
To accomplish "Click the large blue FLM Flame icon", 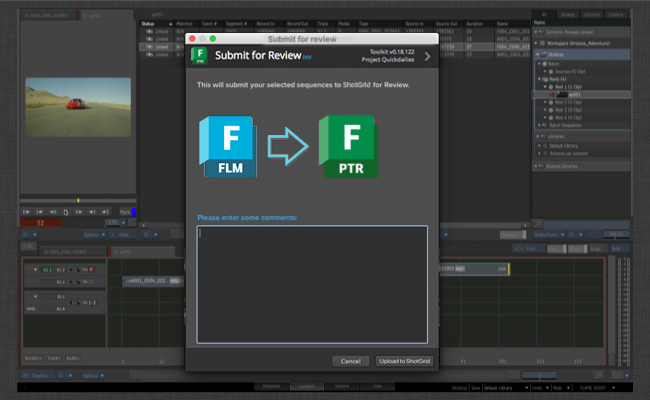I will point(228,147).
